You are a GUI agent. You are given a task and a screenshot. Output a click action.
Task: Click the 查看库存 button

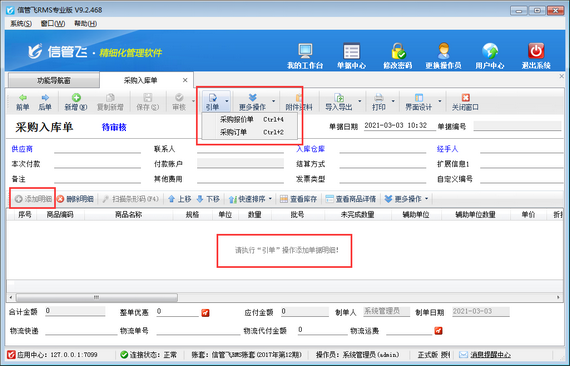298,199
